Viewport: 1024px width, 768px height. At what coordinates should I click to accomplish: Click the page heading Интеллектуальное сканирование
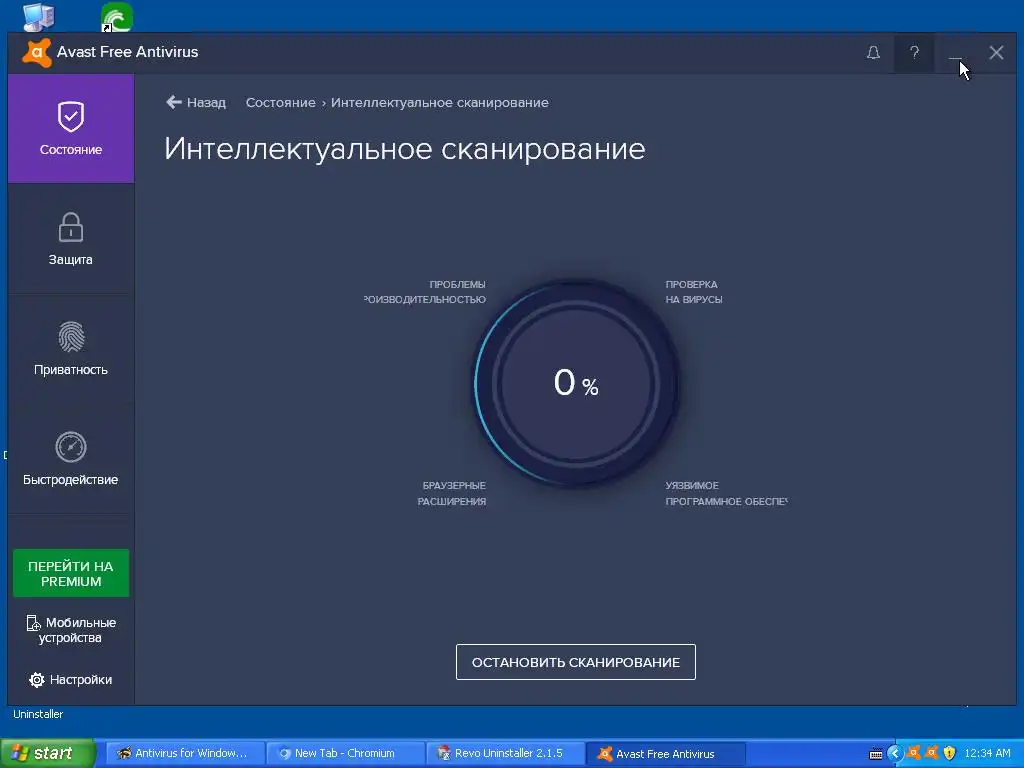click(404, 149)
